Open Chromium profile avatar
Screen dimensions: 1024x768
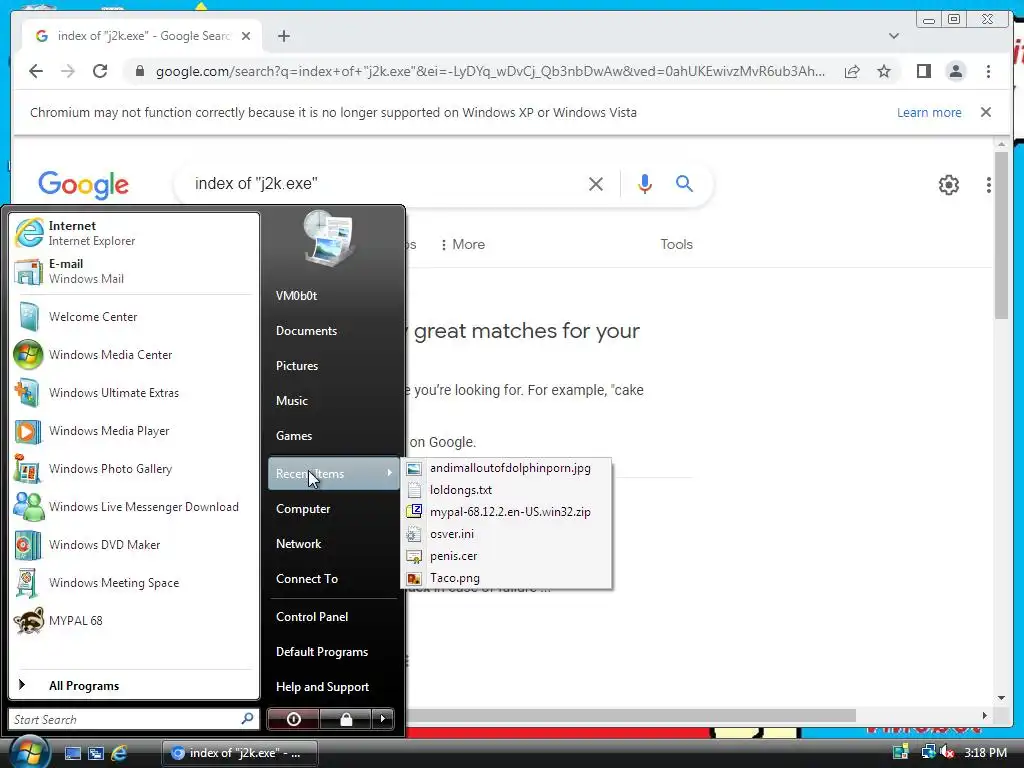956,71
